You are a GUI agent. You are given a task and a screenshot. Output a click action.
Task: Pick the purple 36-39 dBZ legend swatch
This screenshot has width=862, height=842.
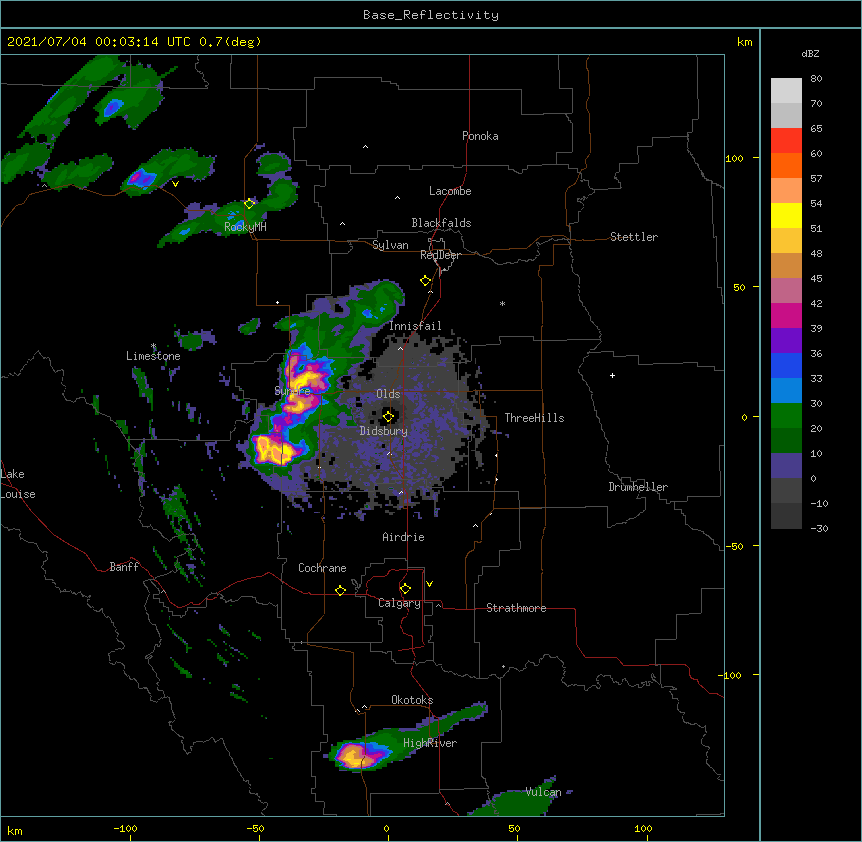coord(786,340)
